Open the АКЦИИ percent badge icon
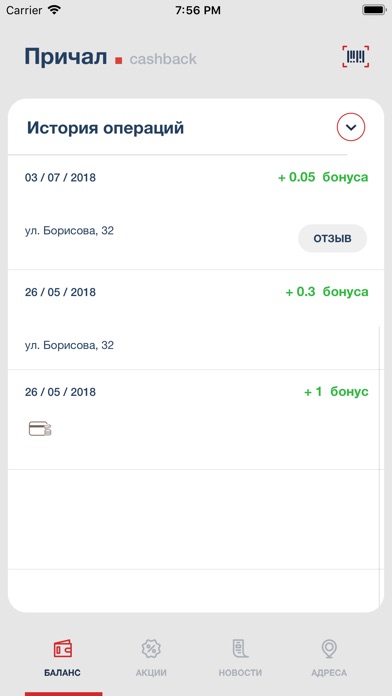The height and width of the screenshot is (696, 392). click(x=151, y=649)
